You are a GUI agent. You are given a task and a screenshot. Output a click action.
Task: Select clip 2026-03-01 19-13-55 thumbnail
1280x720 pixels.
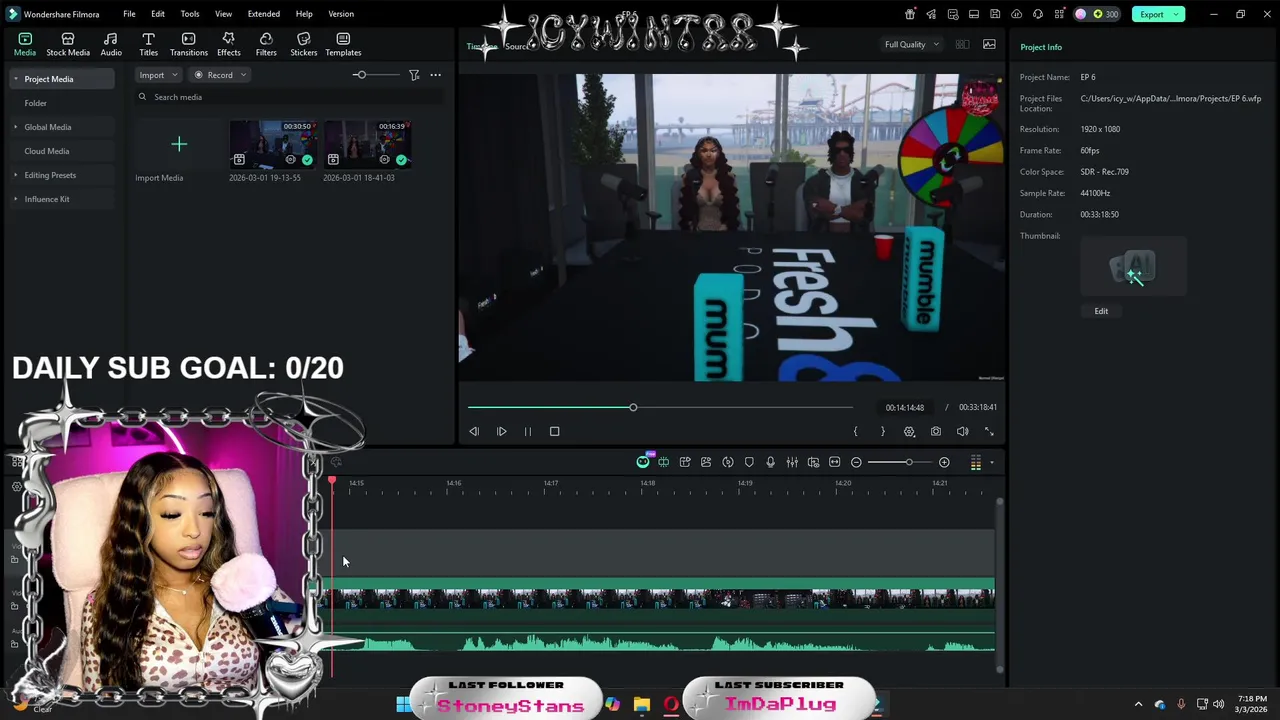(x=273, y=145)
